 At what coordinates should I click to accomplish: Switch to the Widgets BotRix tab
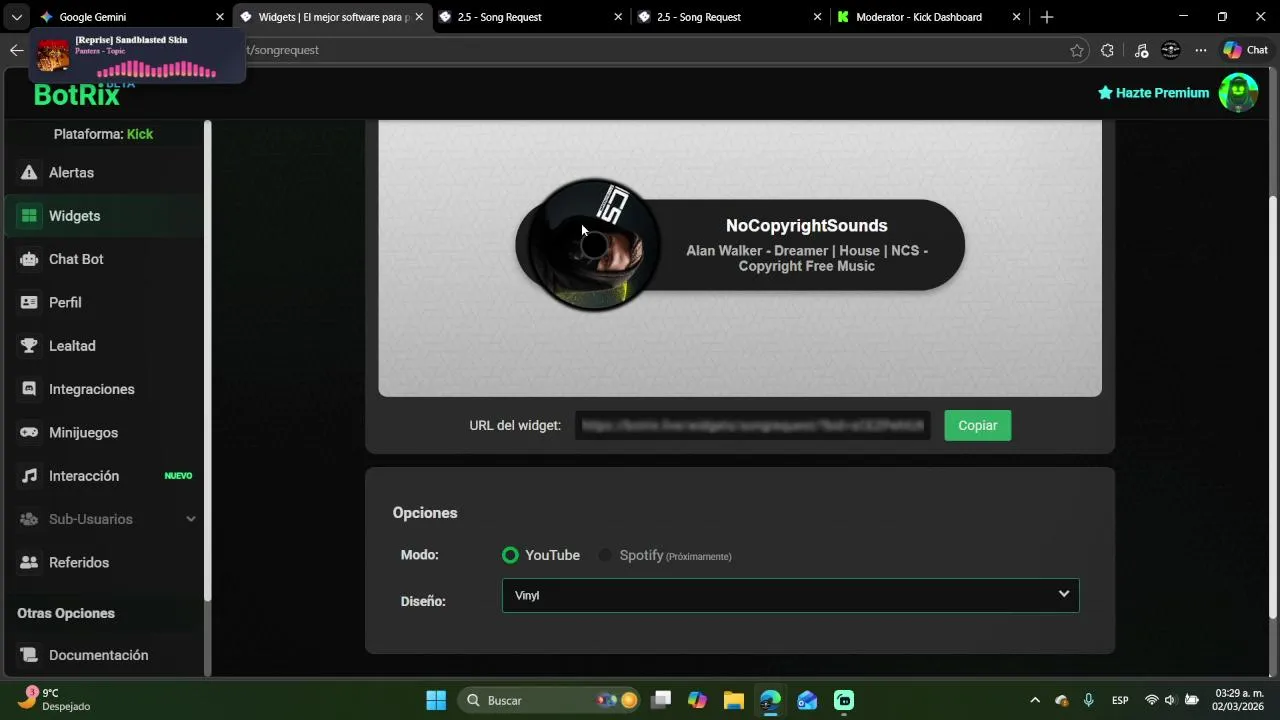(x=331, y=17)
